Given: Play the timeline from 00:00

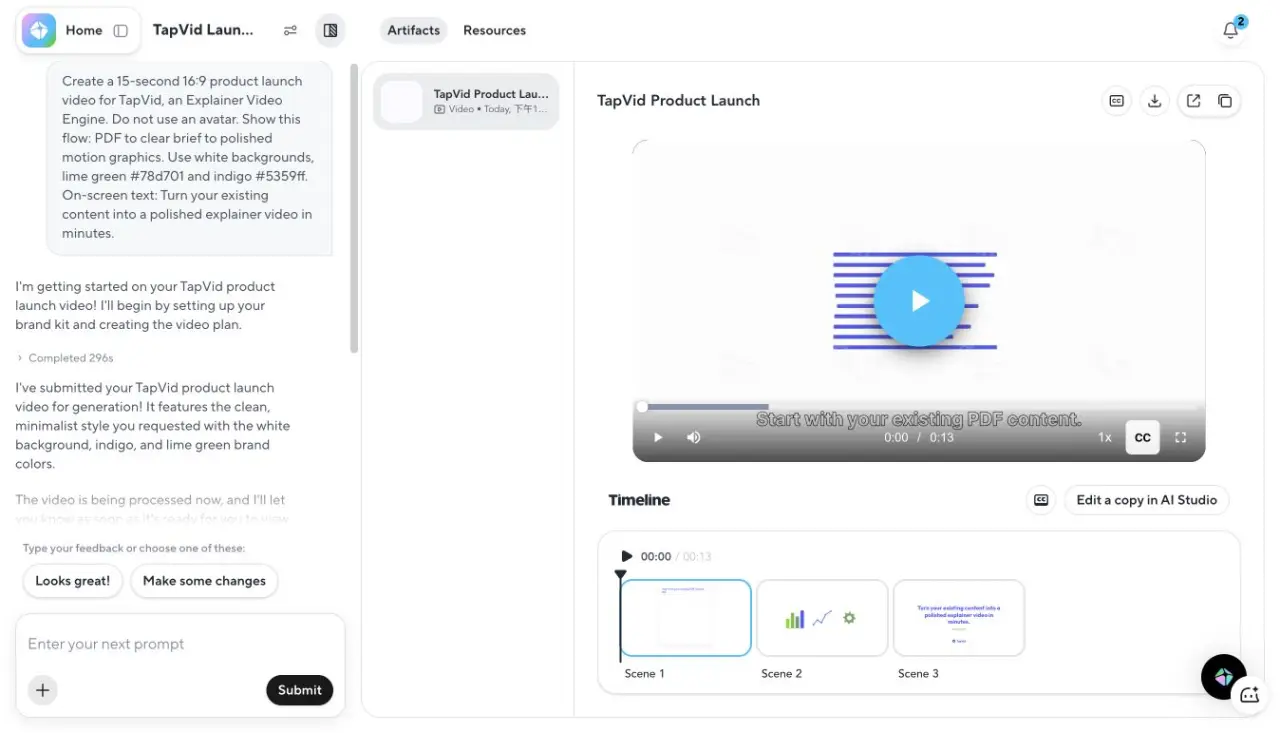Looking at the screenshot, I should (627, 556).
